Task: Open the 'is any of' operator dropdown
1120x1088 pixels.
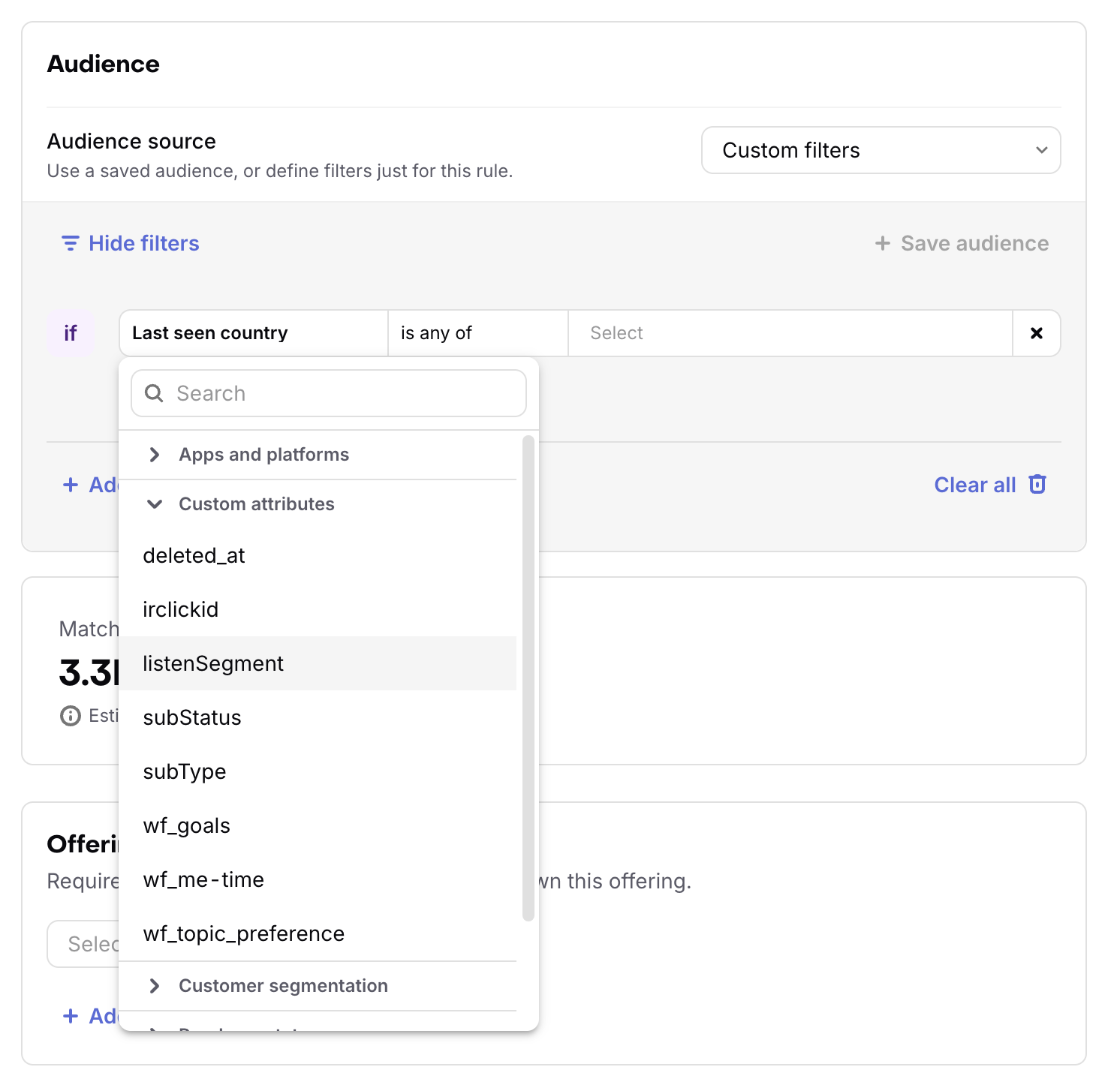Action: (478, 333)
